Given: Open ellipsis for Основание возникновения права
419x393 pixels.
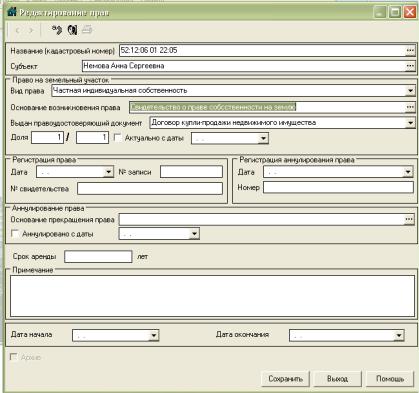Looking at the screenshot, I should coord(410,107).
